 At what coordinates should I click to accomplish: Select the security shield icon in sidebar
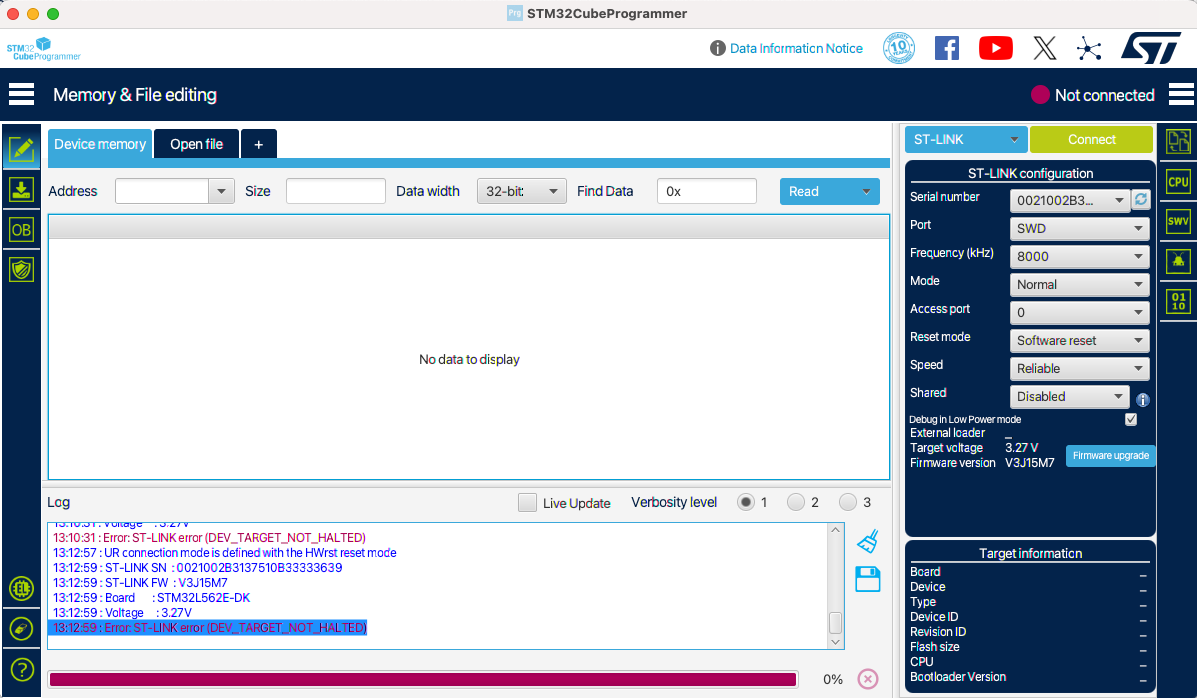21,268
